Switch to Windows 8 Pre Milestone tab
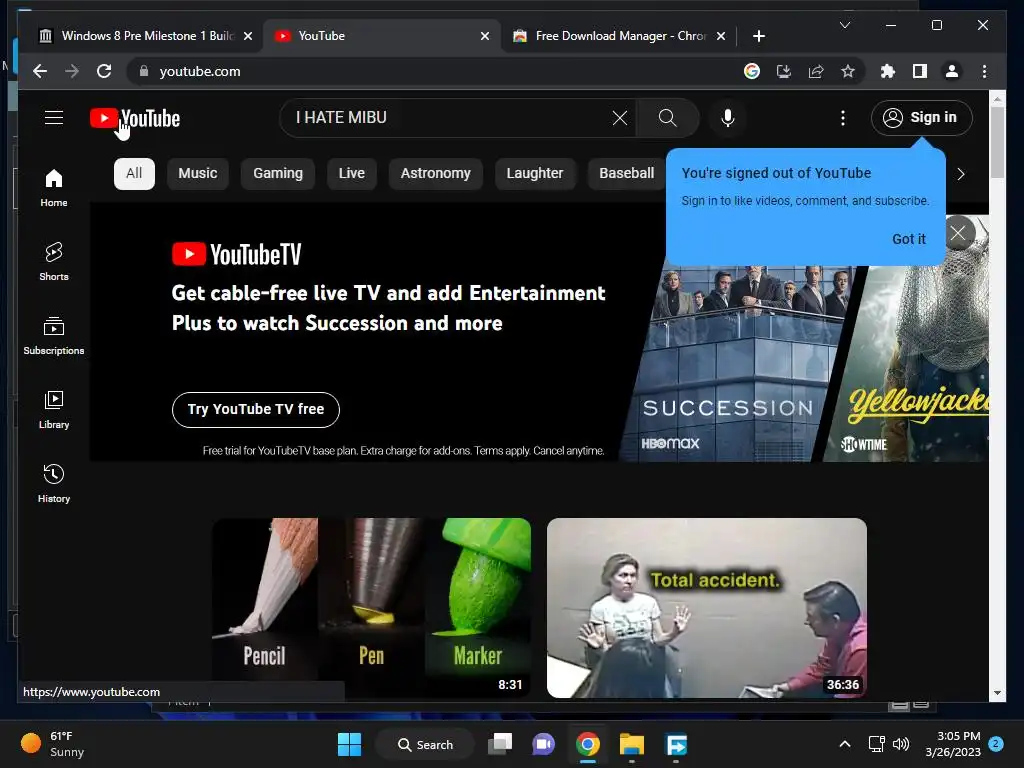This screenshot has width=1024, height=768. tap(147, 36)
